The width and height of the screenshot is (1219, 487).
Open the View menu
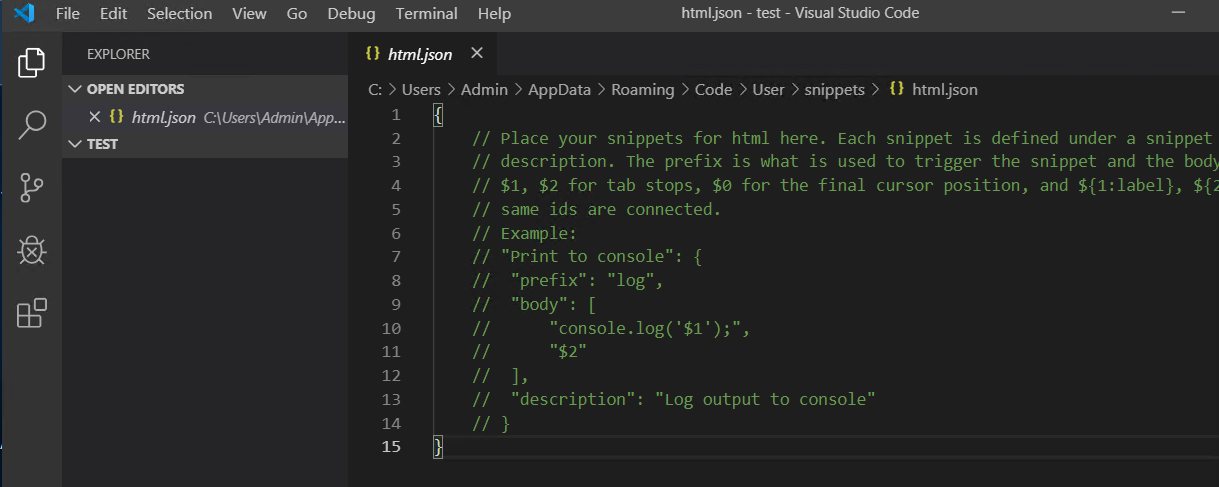[249, 14]
